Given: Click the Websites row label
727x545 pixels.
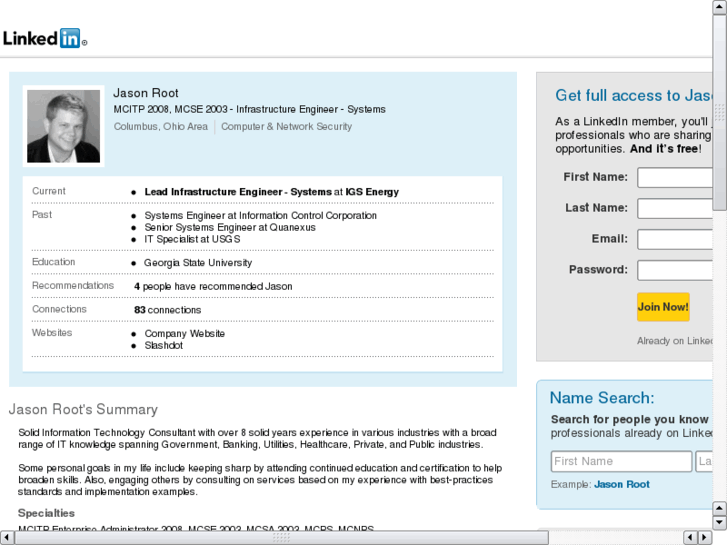Looking at the screenshot, I should (52, 333).
